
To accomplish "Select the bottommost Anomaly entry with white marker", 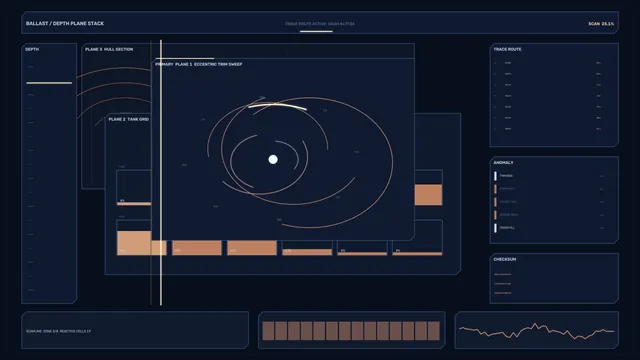I will (549, 228).
